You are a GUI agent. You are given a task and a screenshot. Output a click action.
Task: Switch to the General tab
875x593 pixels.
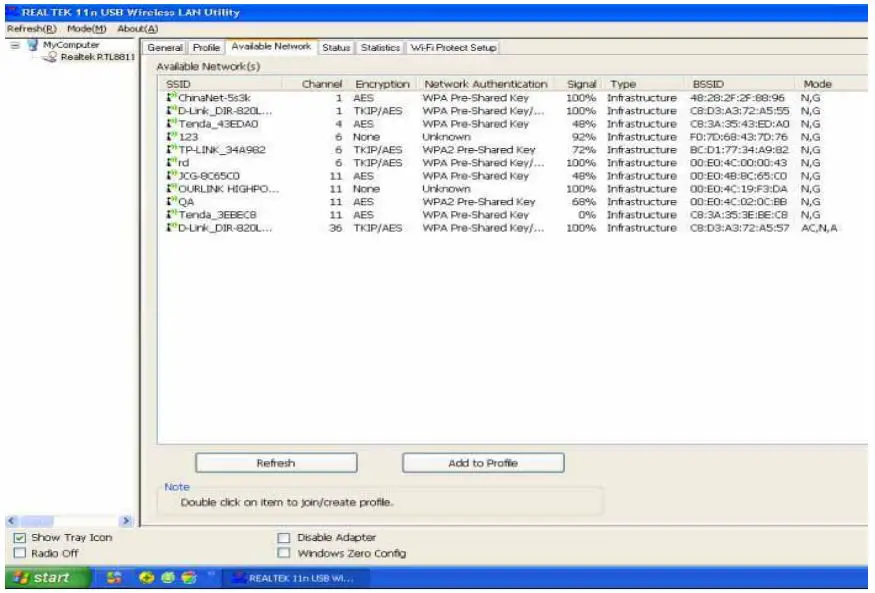165,48
